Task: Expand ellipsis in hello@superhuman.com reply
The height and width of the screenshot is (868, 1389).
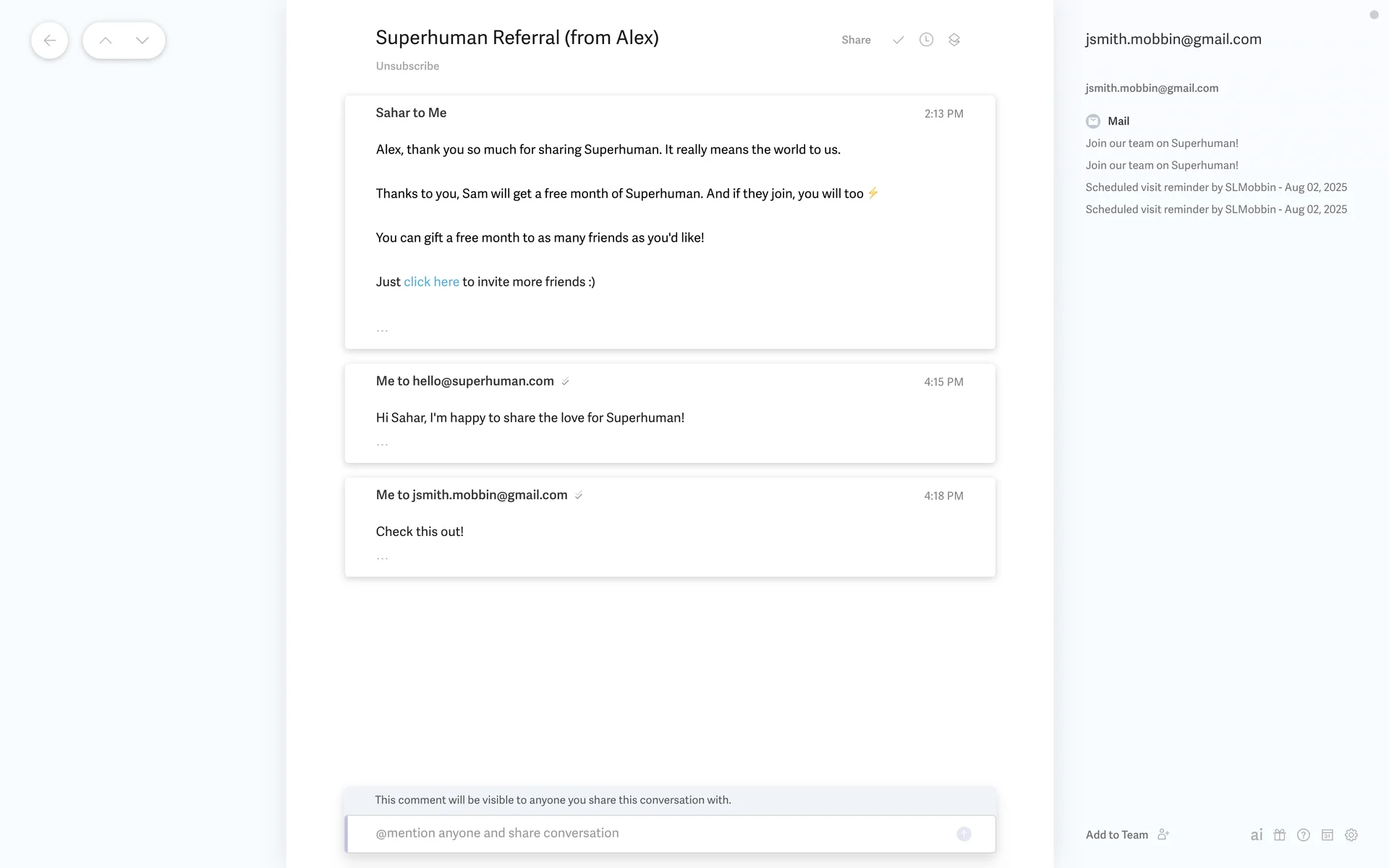Action: point(382,443)
